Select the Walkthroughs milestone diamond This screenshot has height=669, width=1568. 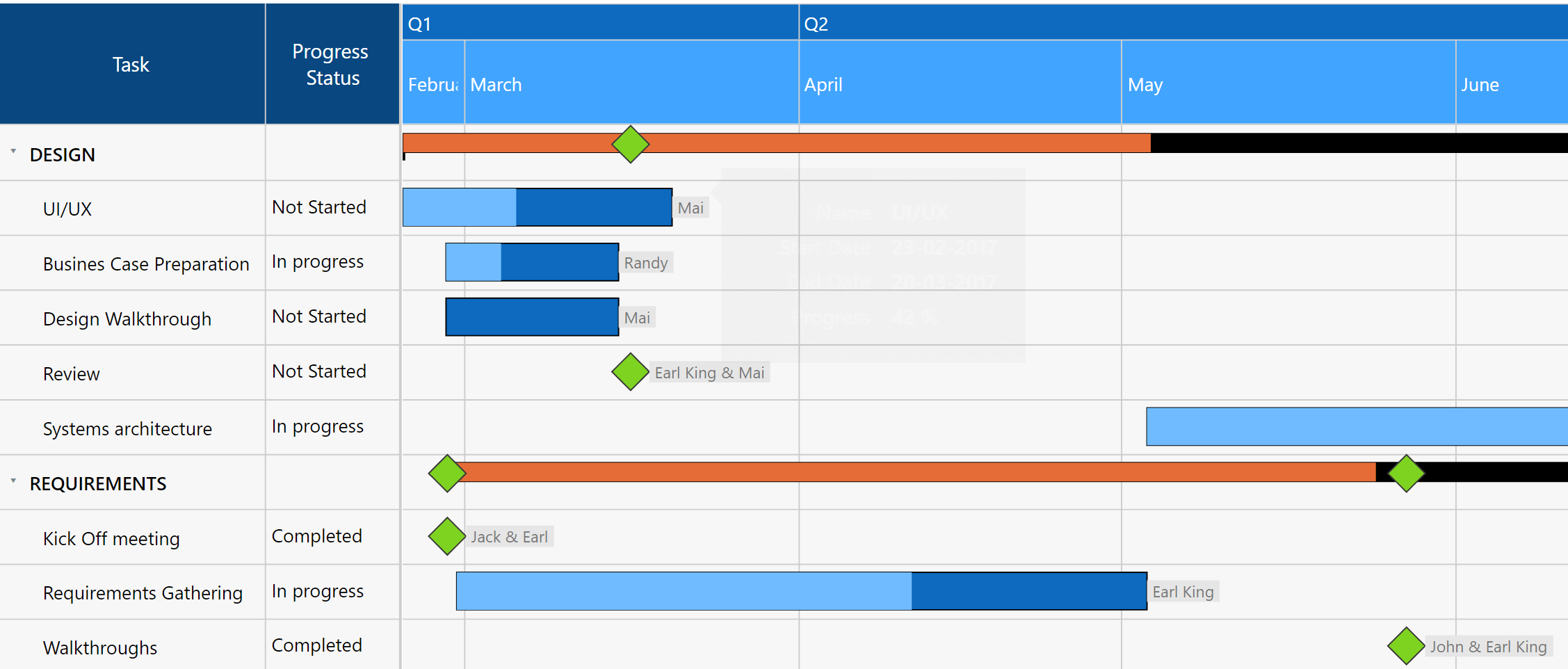click(1406, 645)
